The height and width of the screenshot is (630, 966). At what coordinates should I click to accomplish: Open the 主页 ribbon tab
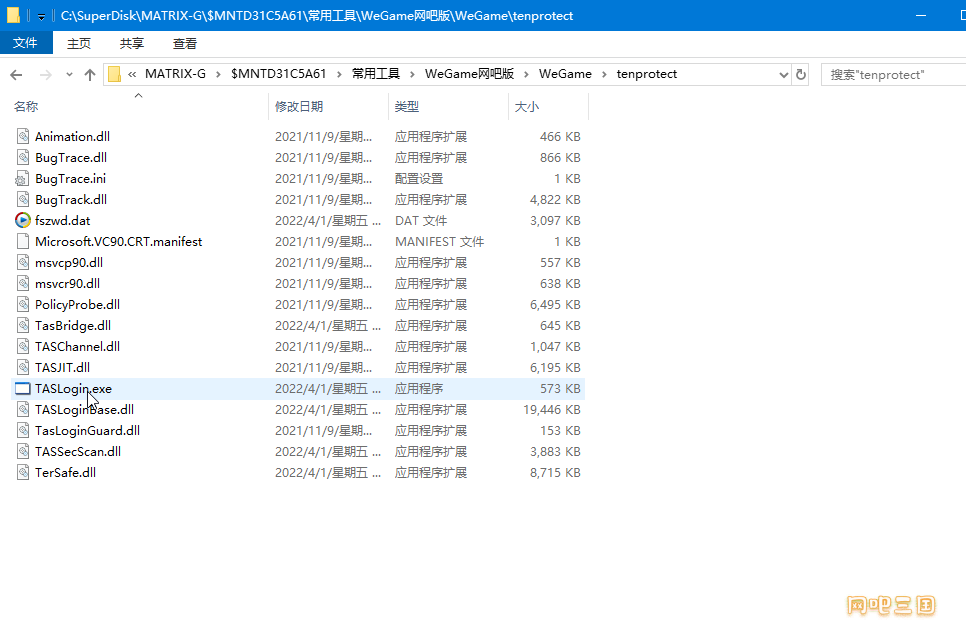tap(79, 43)
